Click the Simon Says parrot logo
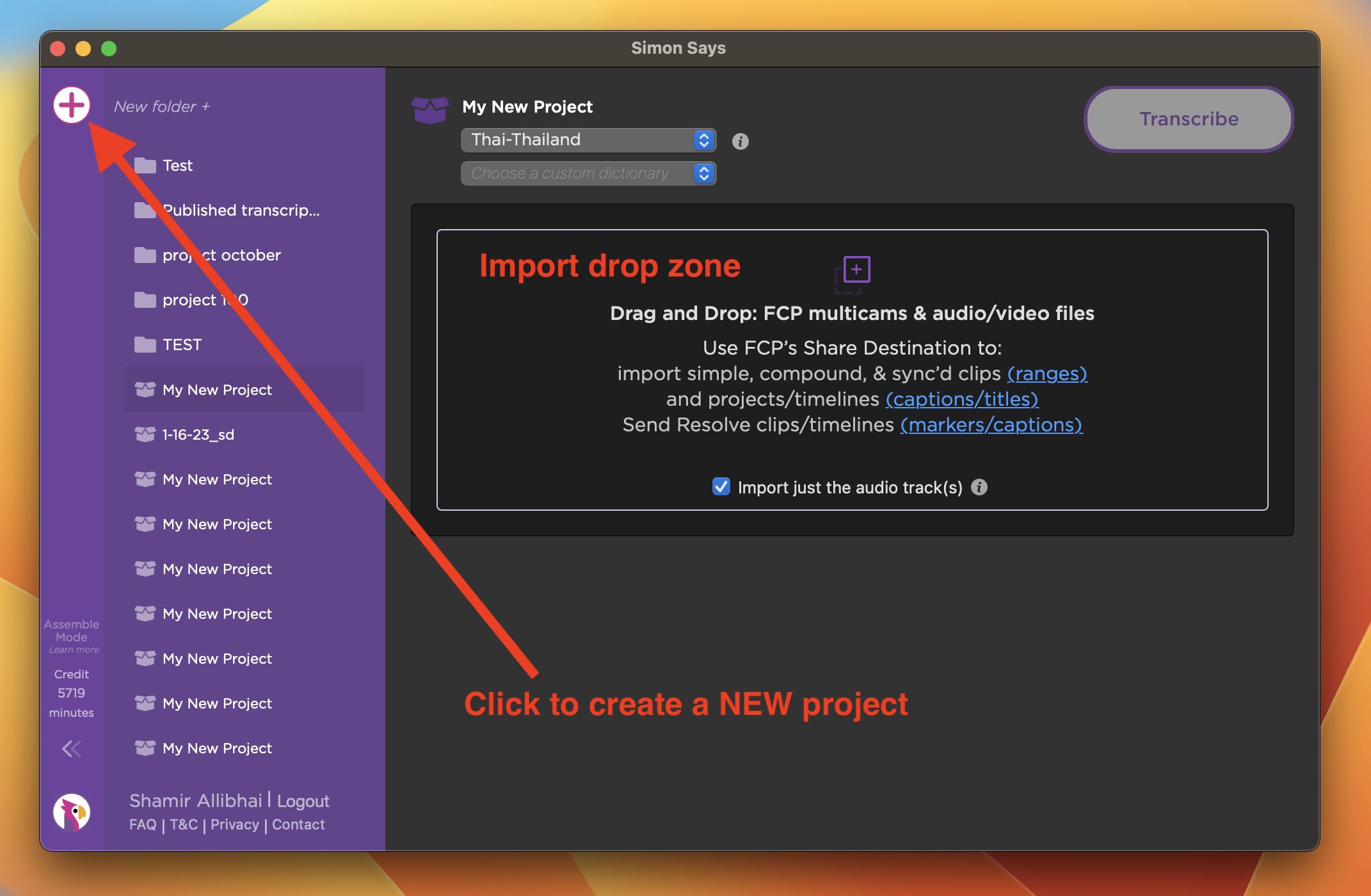Viewport: 1371px width, 896px height. (x=72, y=812)
